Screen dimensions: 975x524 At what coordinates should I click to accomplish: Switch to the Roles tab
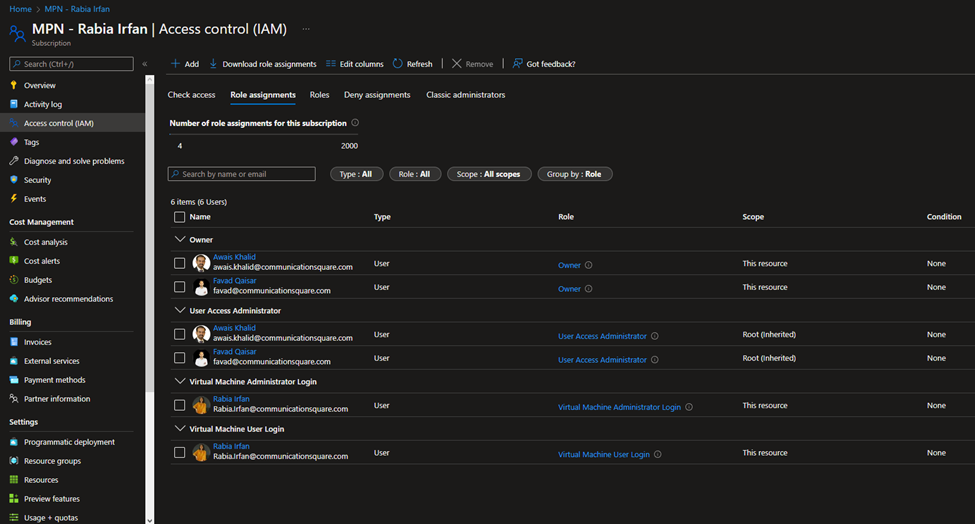pos(320,95)
